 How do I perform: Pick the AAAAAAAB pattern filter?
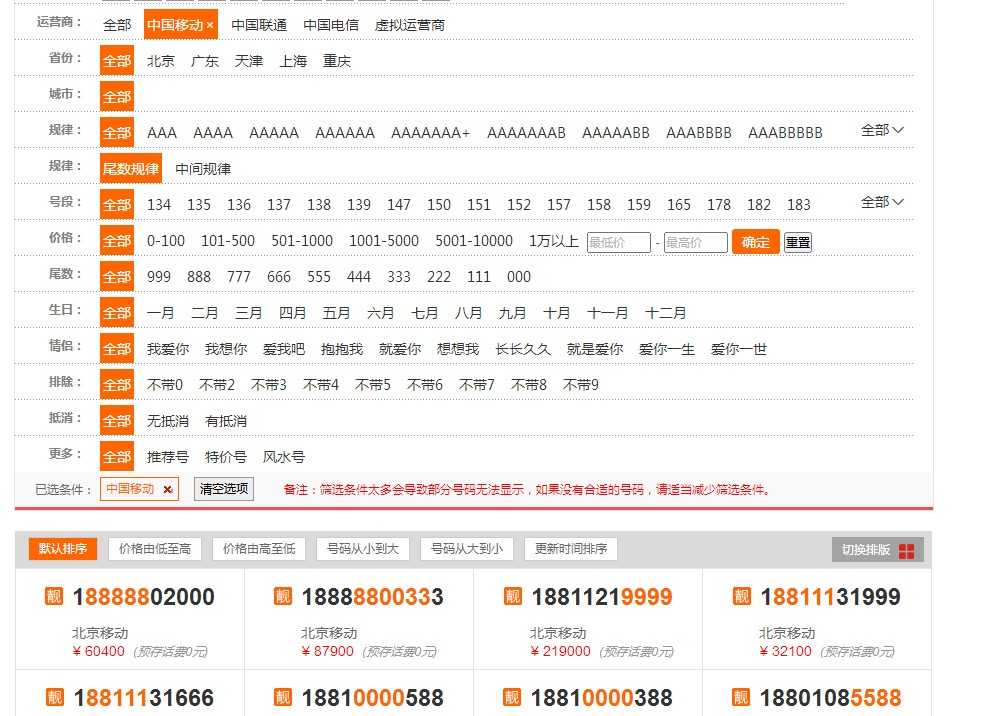[526, 133]
